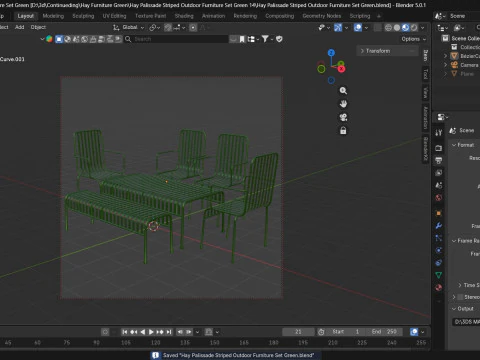Select rendered viewport shading

coord(414,28)
